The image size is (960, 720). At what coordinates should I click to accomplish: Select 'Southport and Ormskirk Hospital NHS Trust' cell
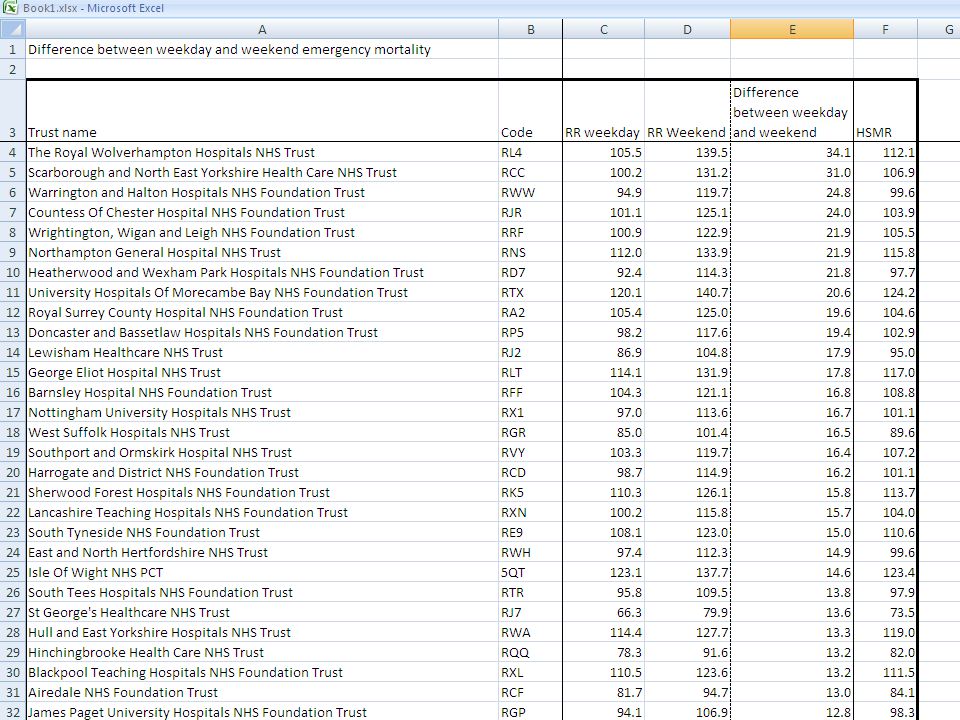click(x=262, y=452)
